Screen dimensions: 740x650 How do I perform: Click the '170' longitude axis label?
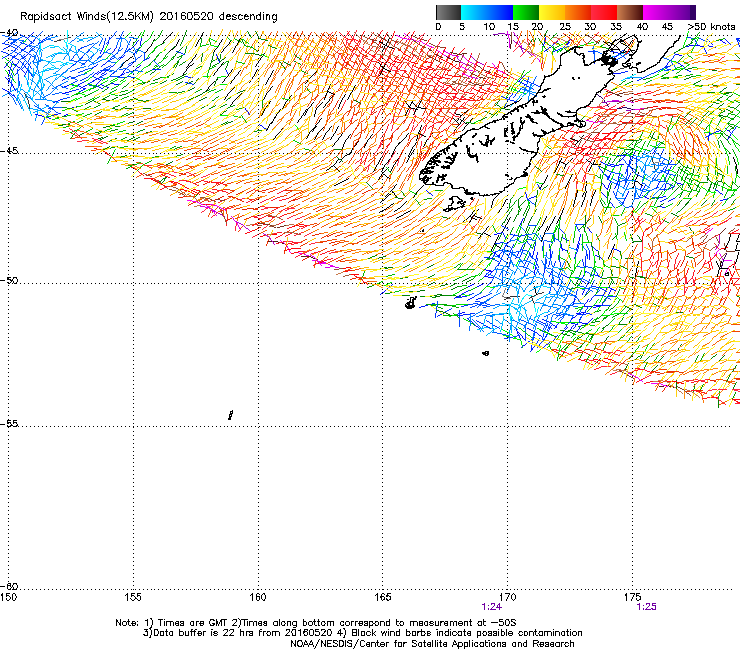click(507, 598)
